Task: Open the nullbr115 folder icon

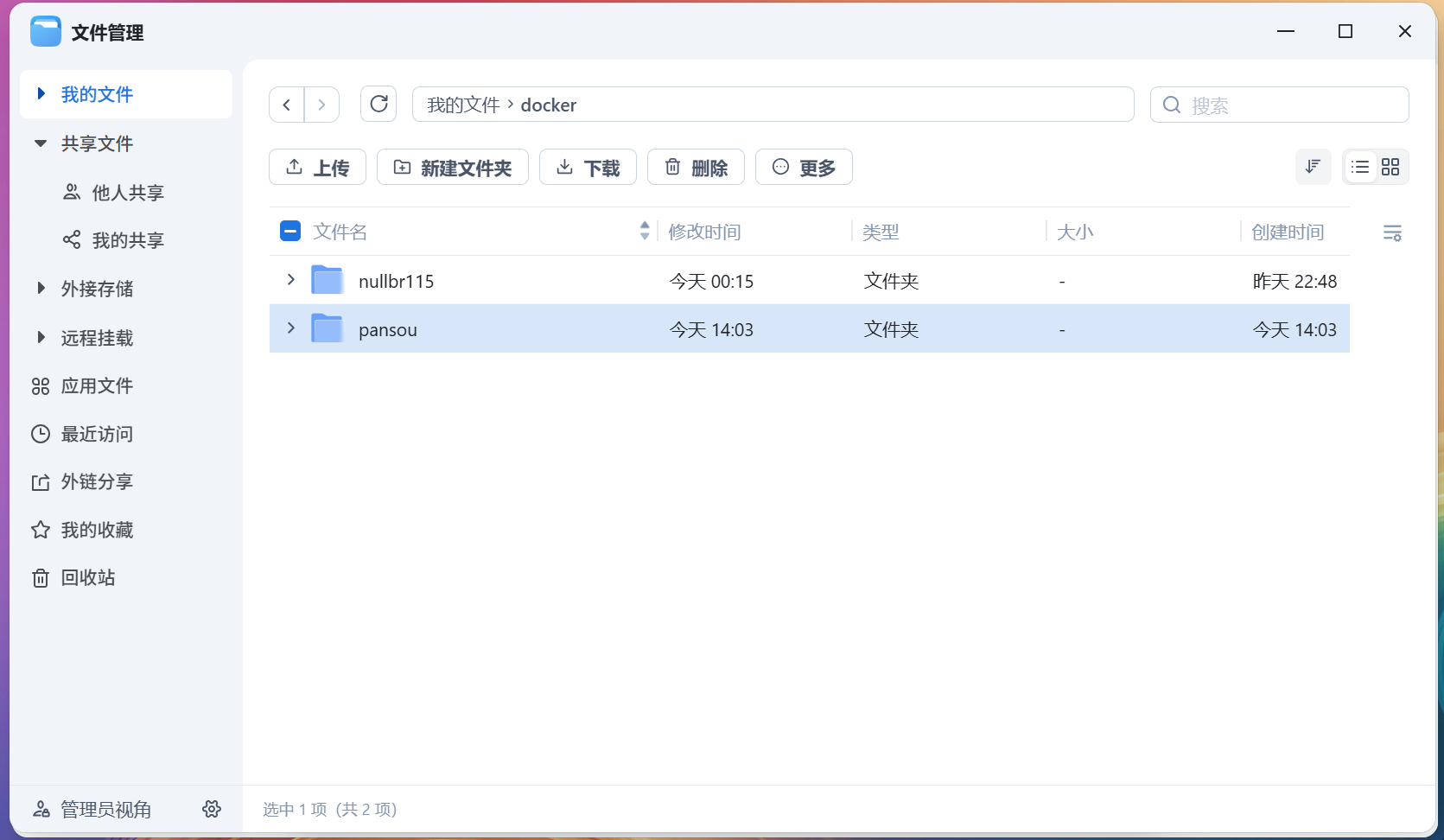Action: click(328, 281)
